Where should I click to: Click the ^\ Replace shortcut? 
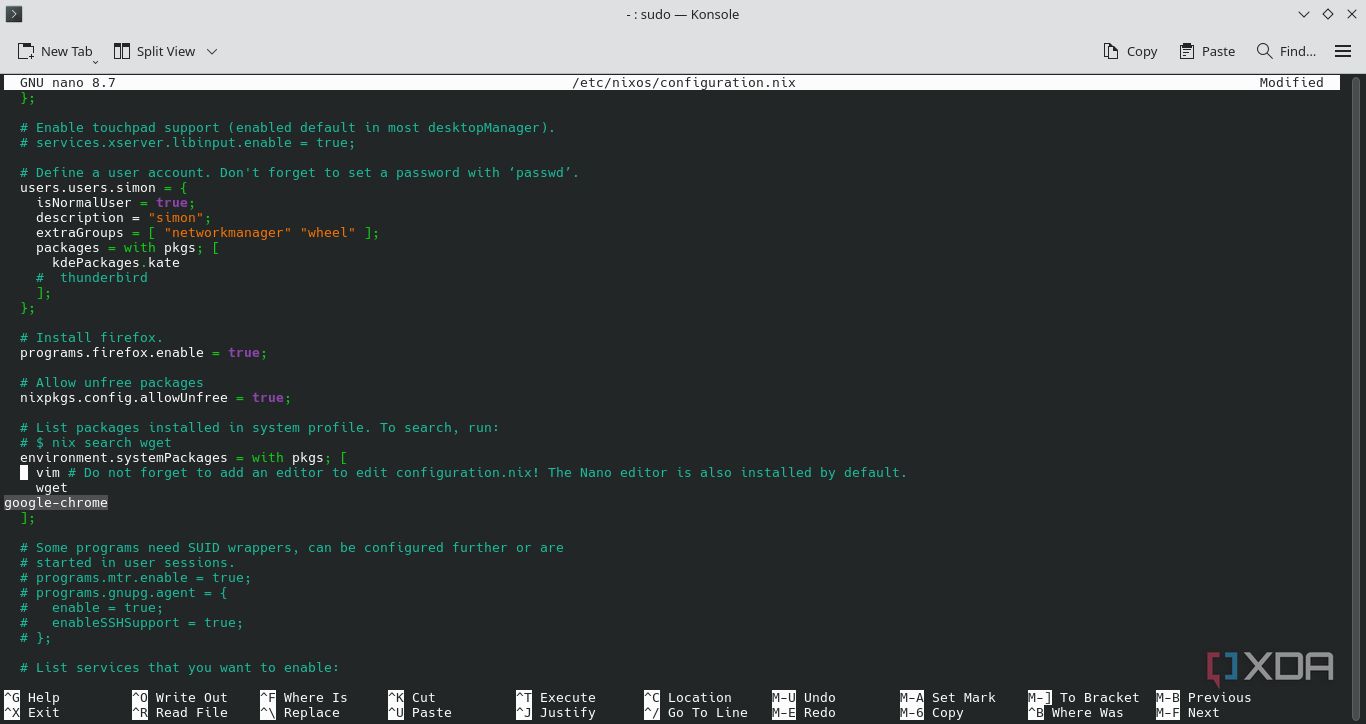pos(300,712)
